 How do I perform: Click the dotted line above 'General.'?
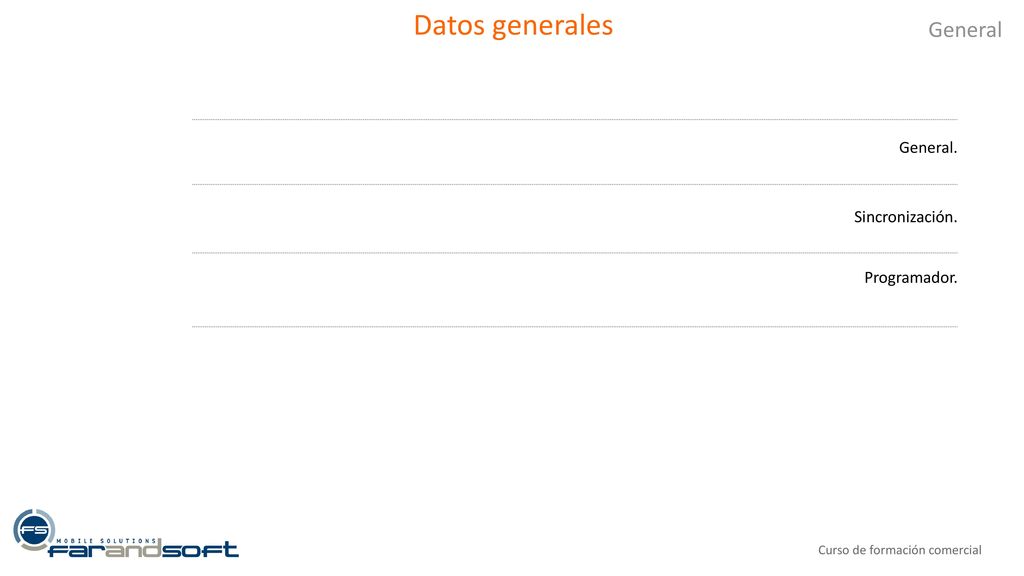click(575, 120)
